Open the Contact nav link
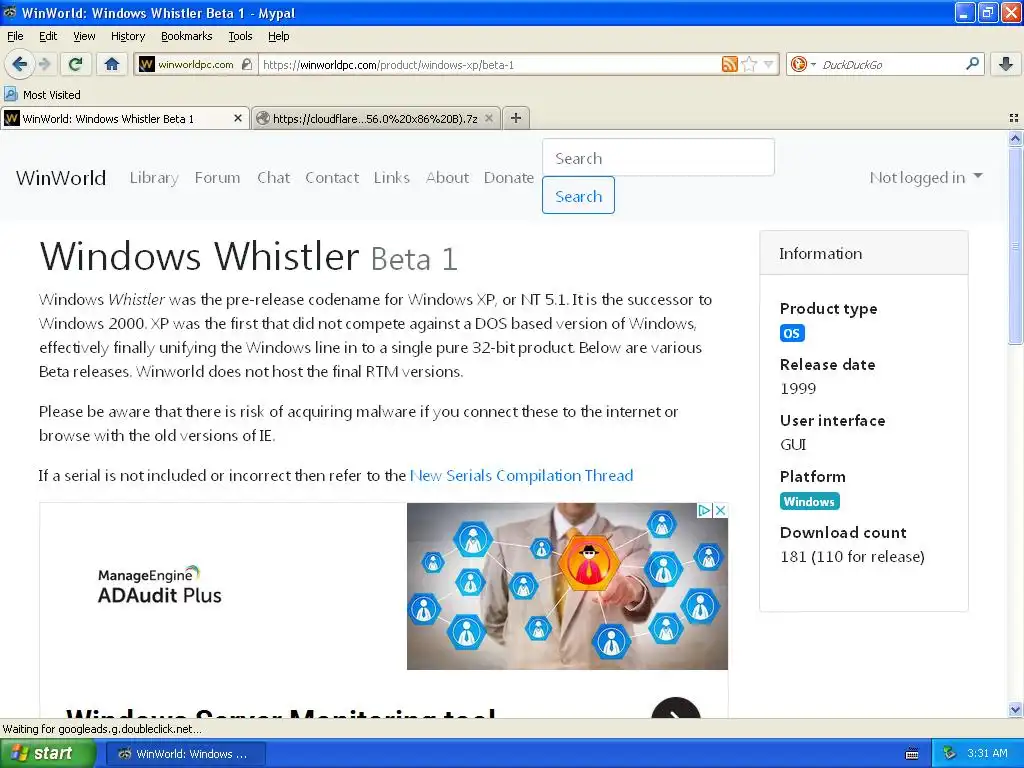 click(332, 178)
